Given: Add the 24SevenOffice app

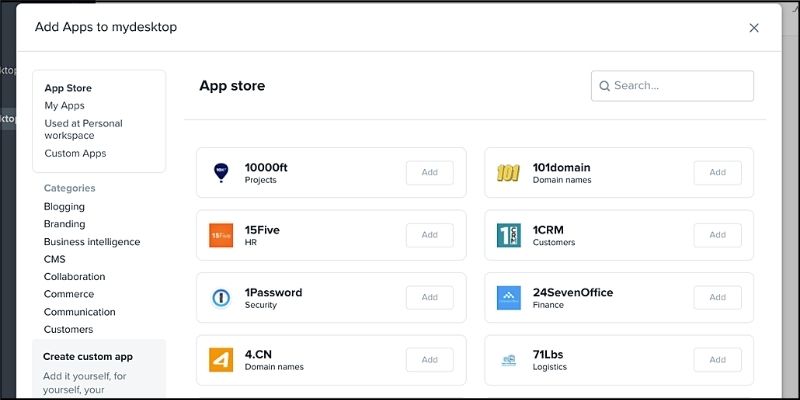Looking at the screenshot, I should (x=717, y=297).
